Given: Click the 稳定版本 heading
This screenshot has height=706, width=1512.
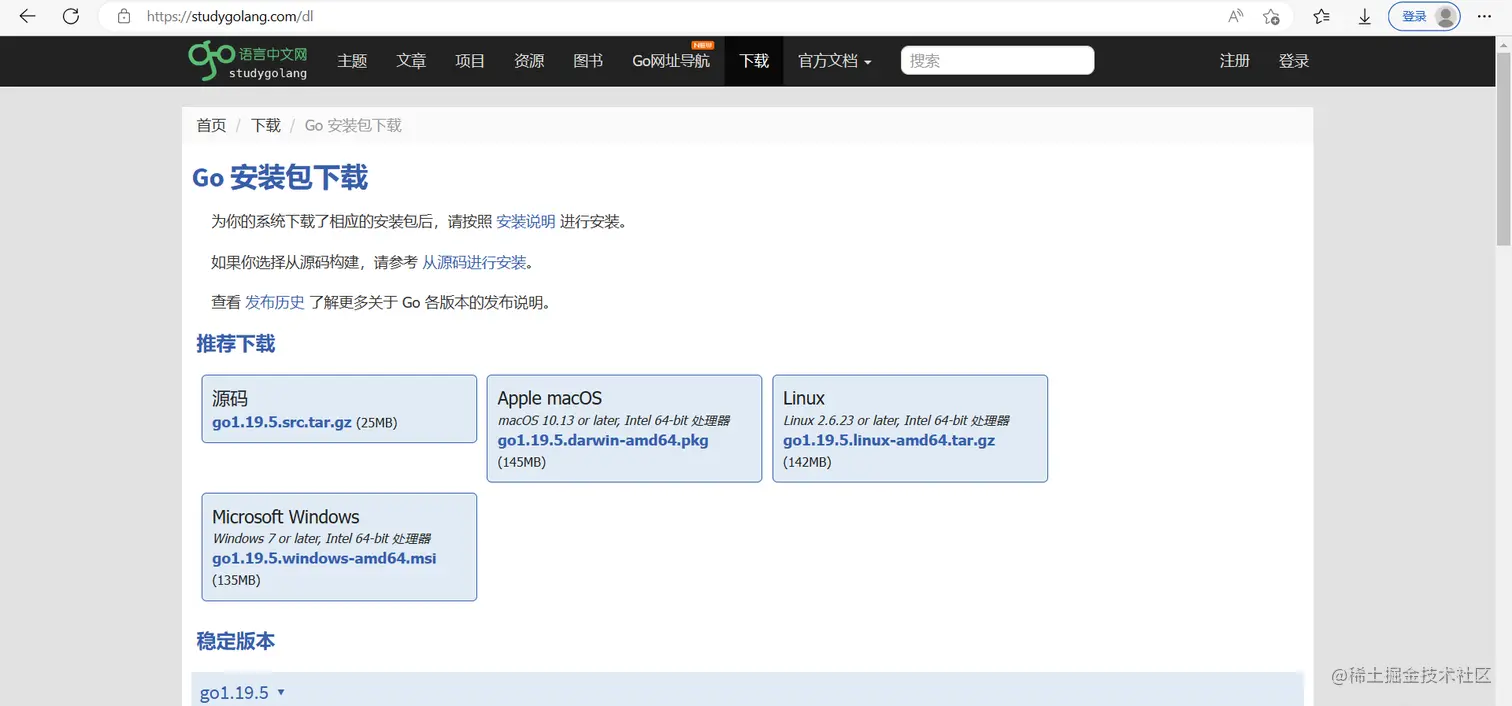Looking at the screenshot, I should coord(236,641).
